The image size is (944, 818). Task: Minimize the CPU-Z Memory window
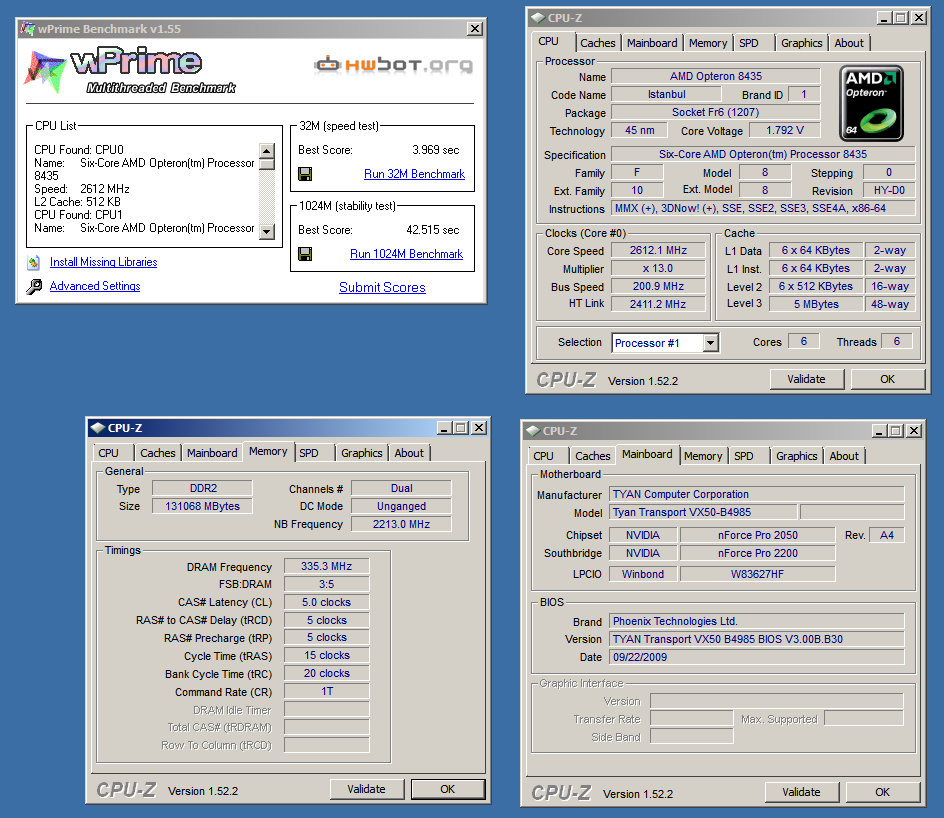click(444, 428)
